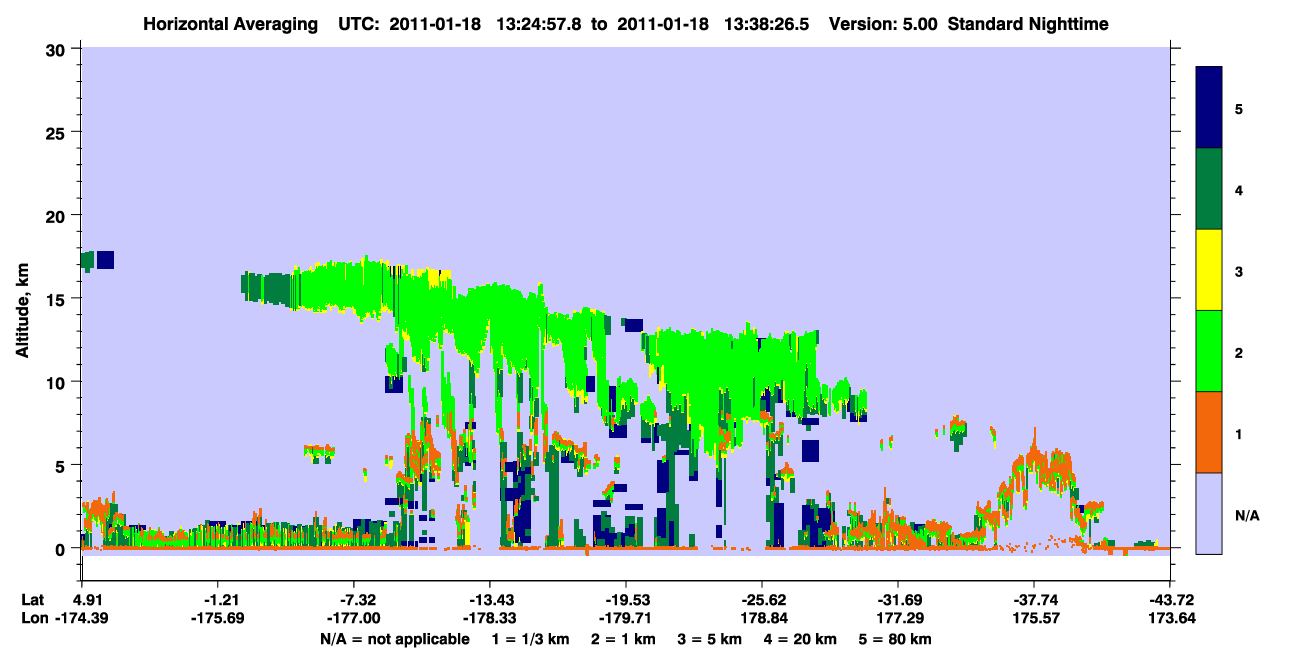Viewport: 1300px width, 667px height.
Task: Click the dark blue colorbar segment labeled 5
Action: 1209,108
